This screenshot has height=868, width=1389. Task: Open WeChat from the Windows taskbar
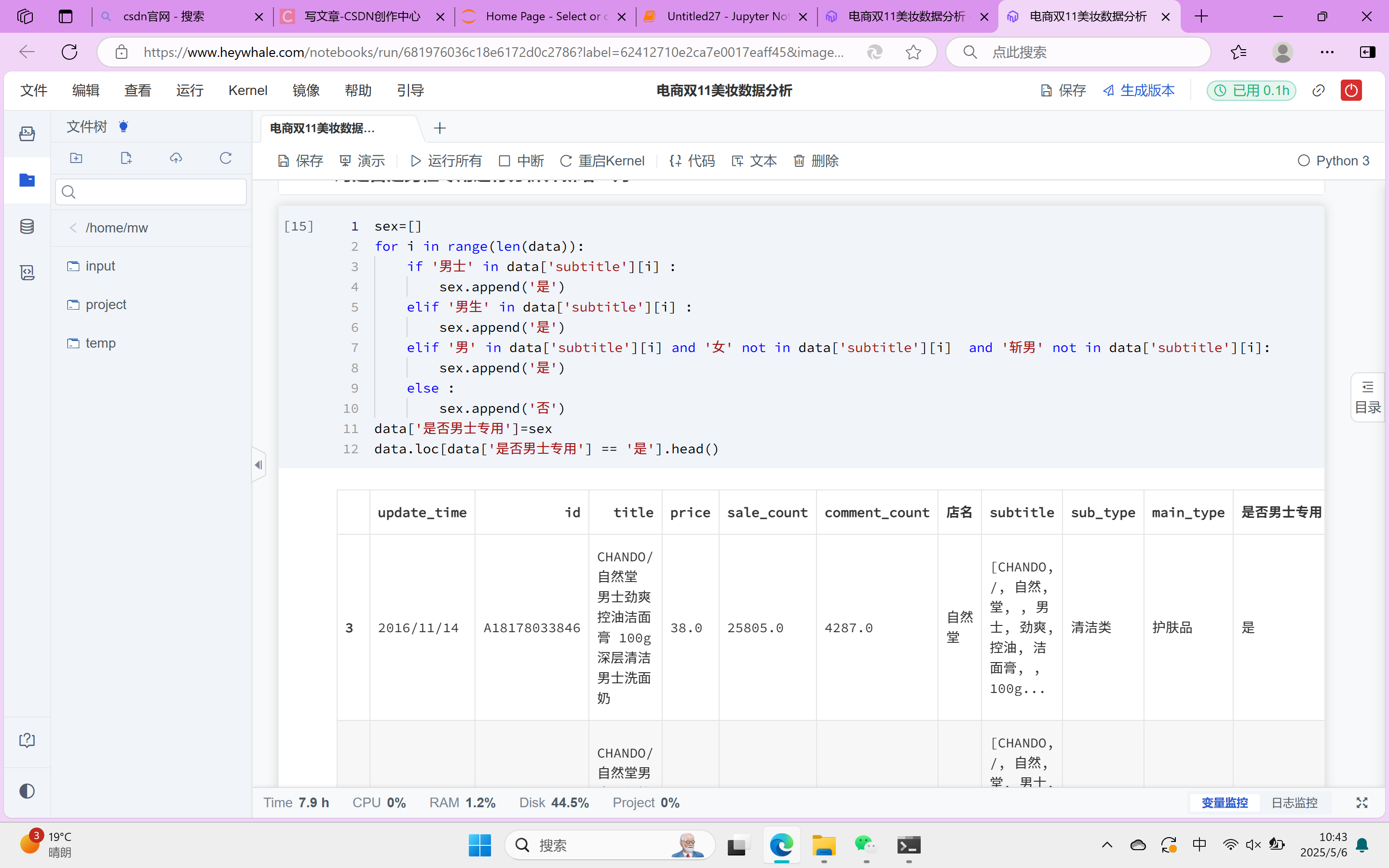coord(866,845)
